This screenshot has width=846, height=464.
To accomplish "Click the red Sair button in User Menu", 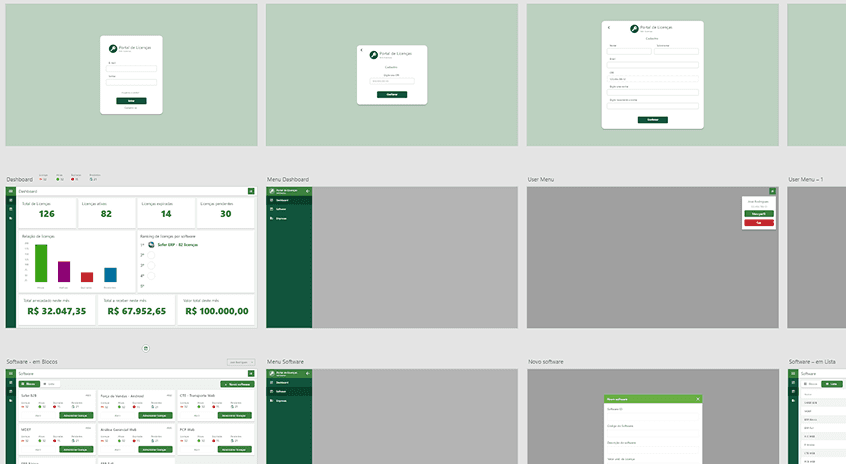I will tap(759, 222).
